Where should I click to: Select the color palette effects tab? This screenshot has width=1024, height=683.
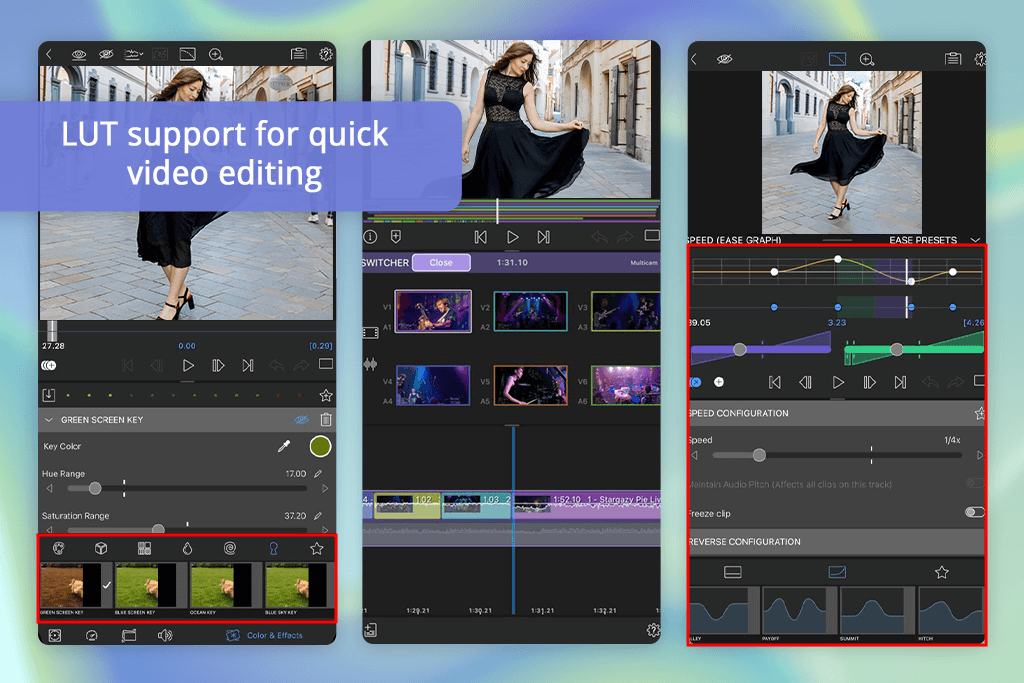[x=59, y=548]
